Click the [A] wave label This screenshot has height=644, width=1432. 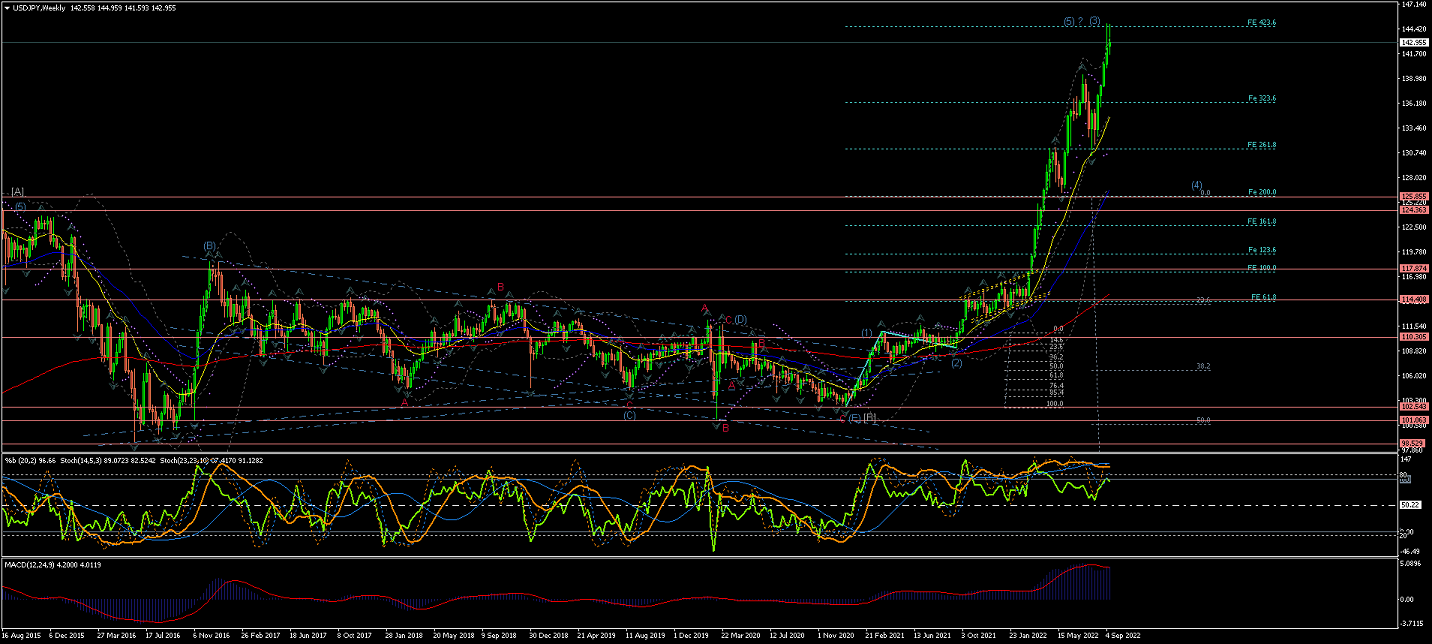pos(18,191)
